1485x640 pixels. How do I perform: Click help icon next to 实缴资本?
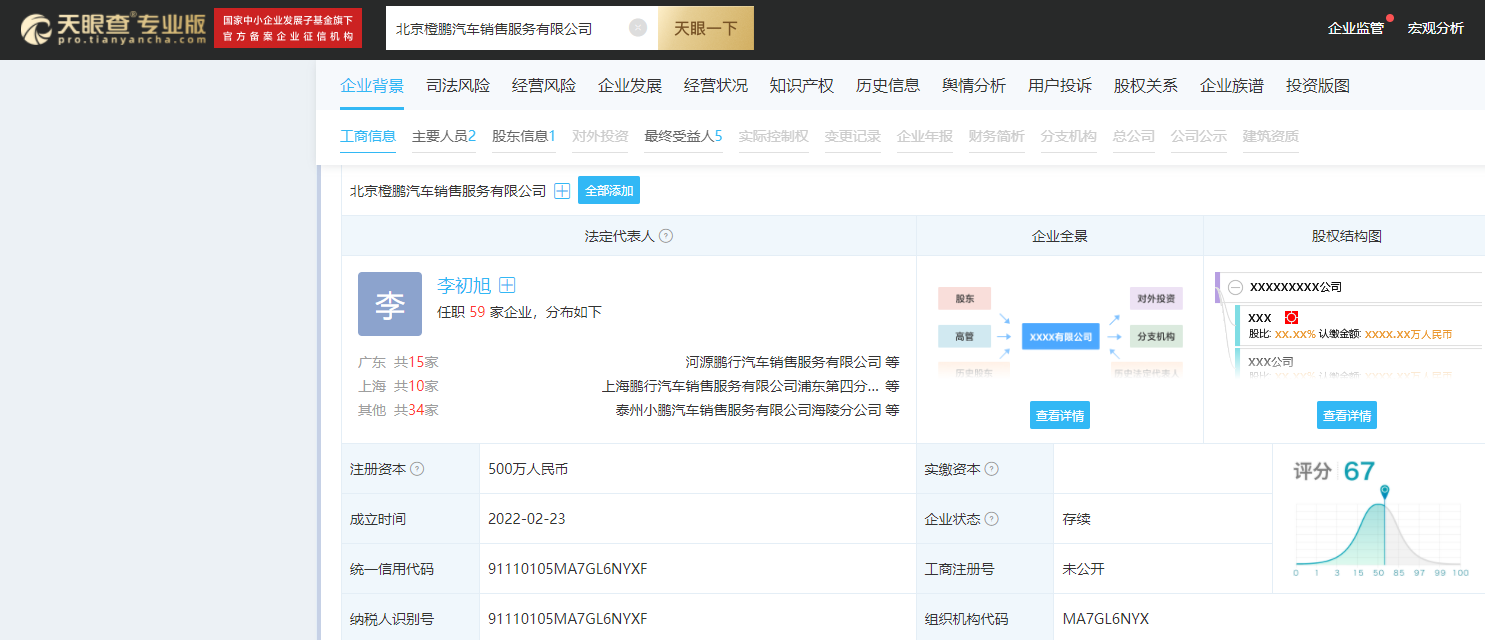pyautogui.click(x=991, y=469)
